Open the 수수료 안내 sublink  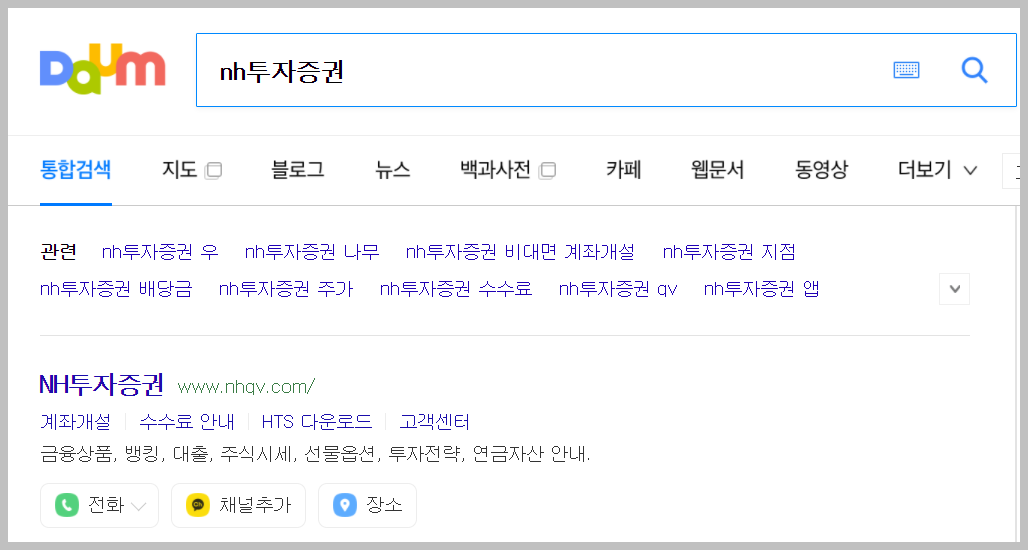tap(187, 422)
